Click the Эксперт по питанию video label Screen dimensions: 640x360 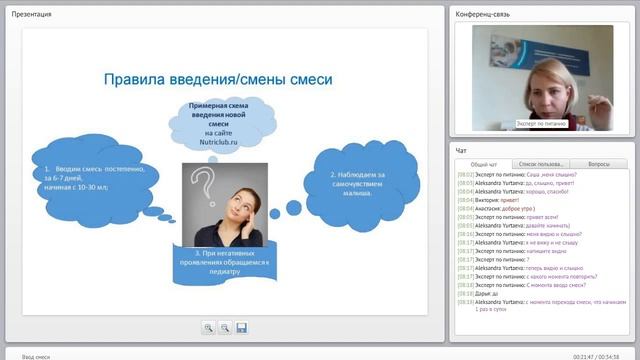[541, 124]
